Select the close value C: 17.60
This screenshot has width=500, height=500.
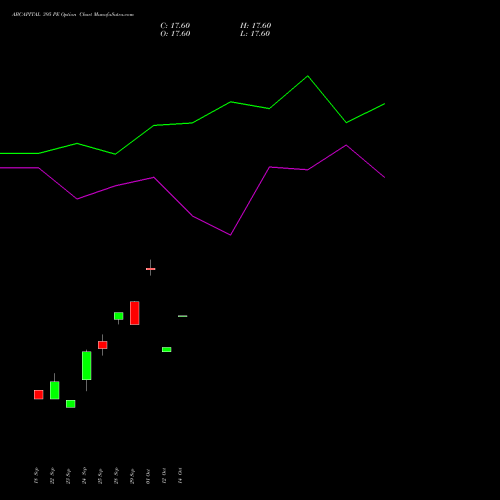tap(175, 26)
